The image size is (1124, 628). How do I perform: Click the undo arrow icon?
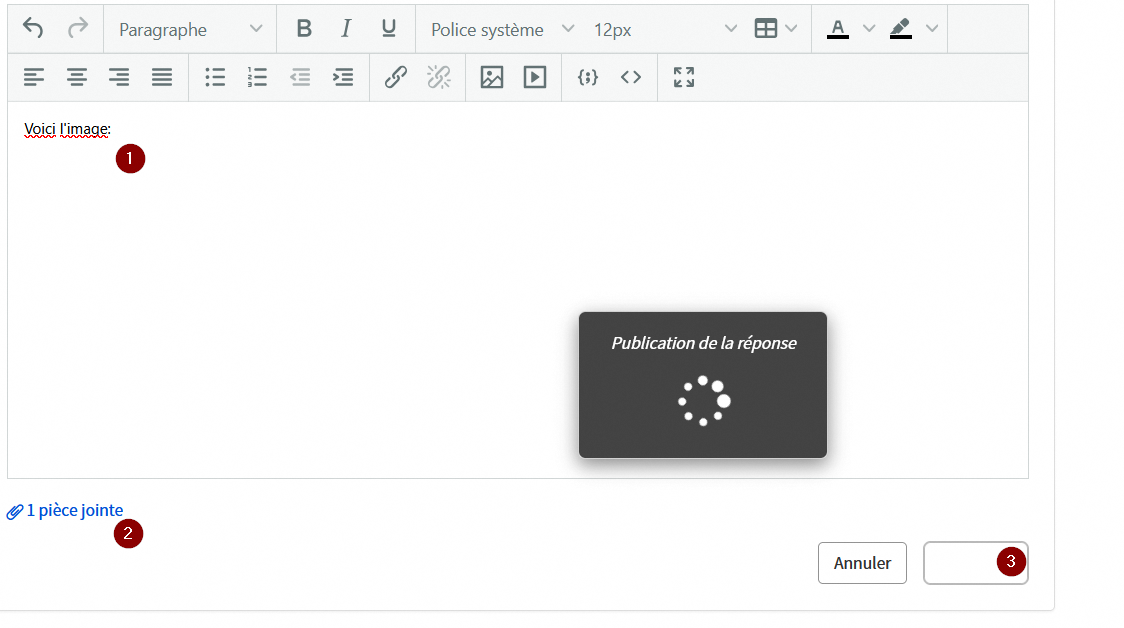pos(33,29)
